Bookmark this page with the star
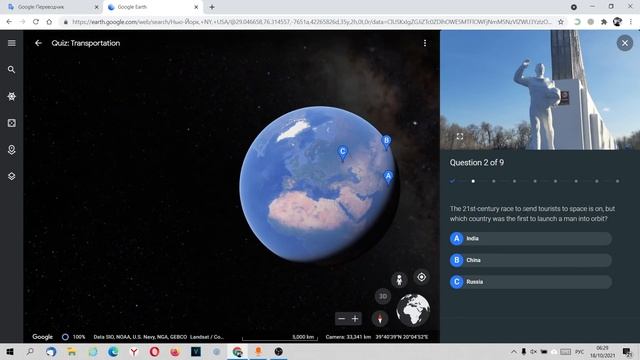The height and width of the screenshot is (360, 640). (x=561, y=22)
